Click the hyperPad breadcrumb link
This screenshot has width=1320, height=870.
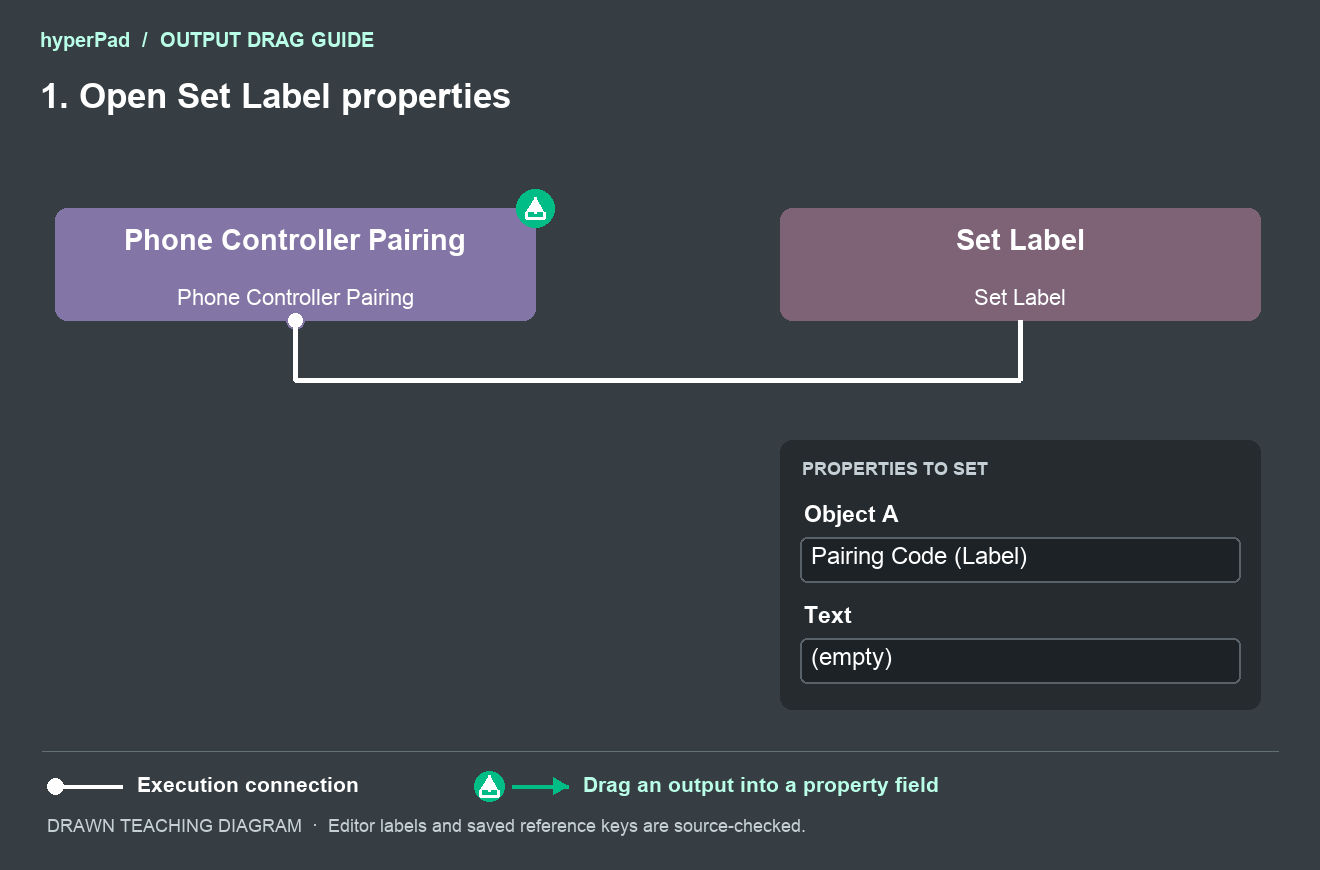click(x=85, y=41)
